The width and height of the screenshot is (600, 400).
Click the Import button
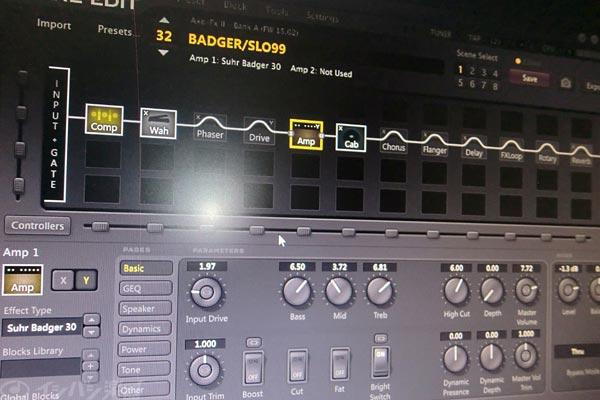coord(54,24)
